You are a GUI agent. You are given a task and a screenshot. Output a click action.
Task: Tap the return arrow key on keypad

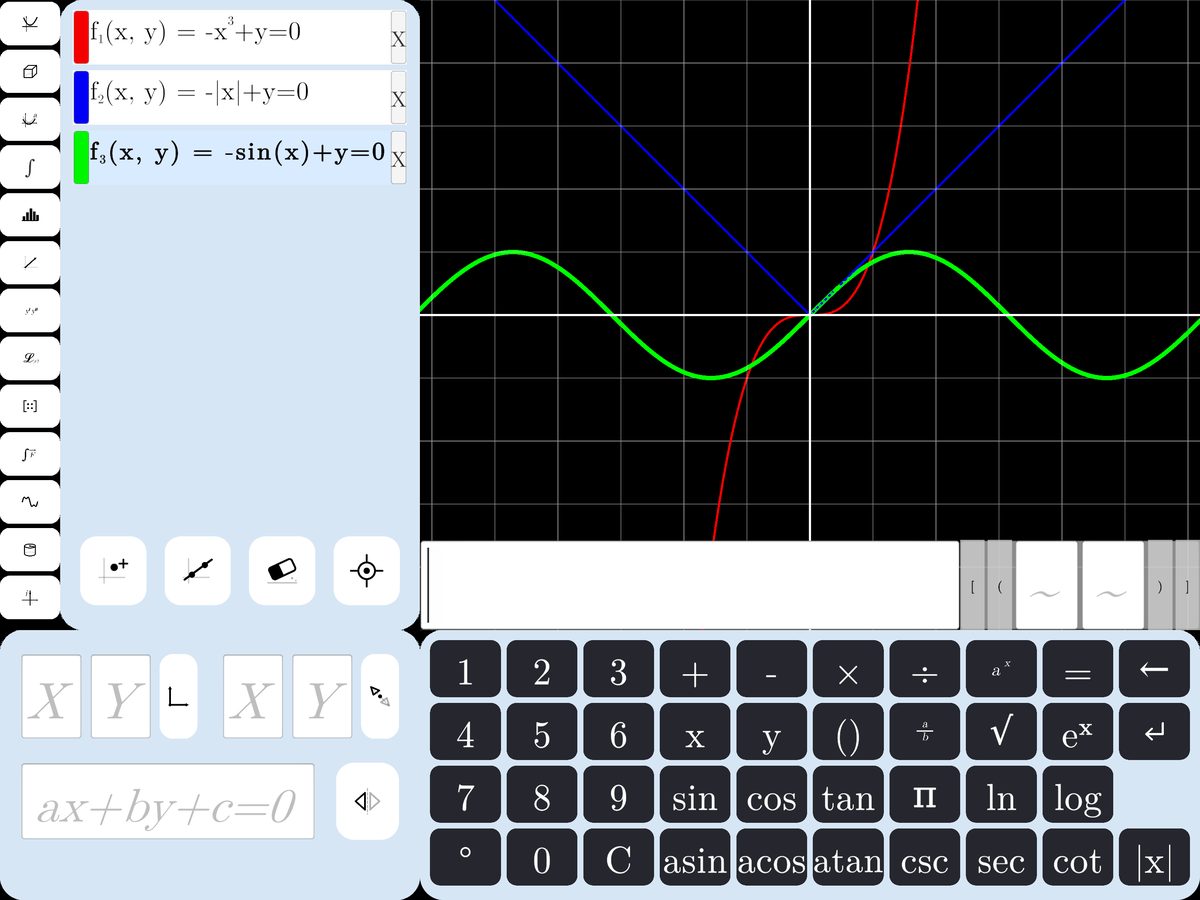1155,733
